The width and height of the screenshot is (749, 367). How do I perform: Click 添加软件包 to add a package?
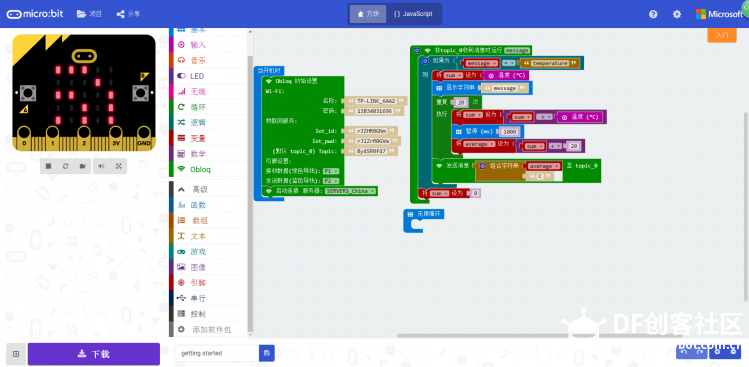[208, 329]
